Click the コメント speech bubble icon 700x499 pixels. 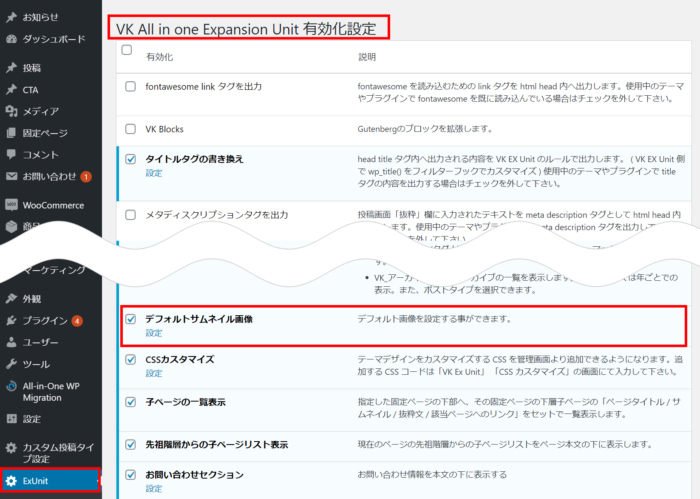pos(11,154)
